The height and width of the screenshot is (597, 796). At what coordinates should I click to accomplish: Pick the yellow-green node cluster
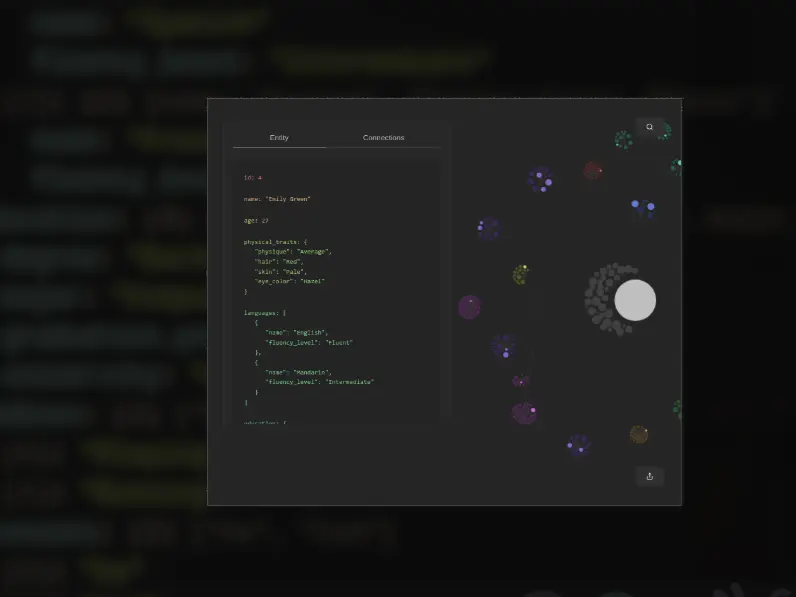pos(521,274)
